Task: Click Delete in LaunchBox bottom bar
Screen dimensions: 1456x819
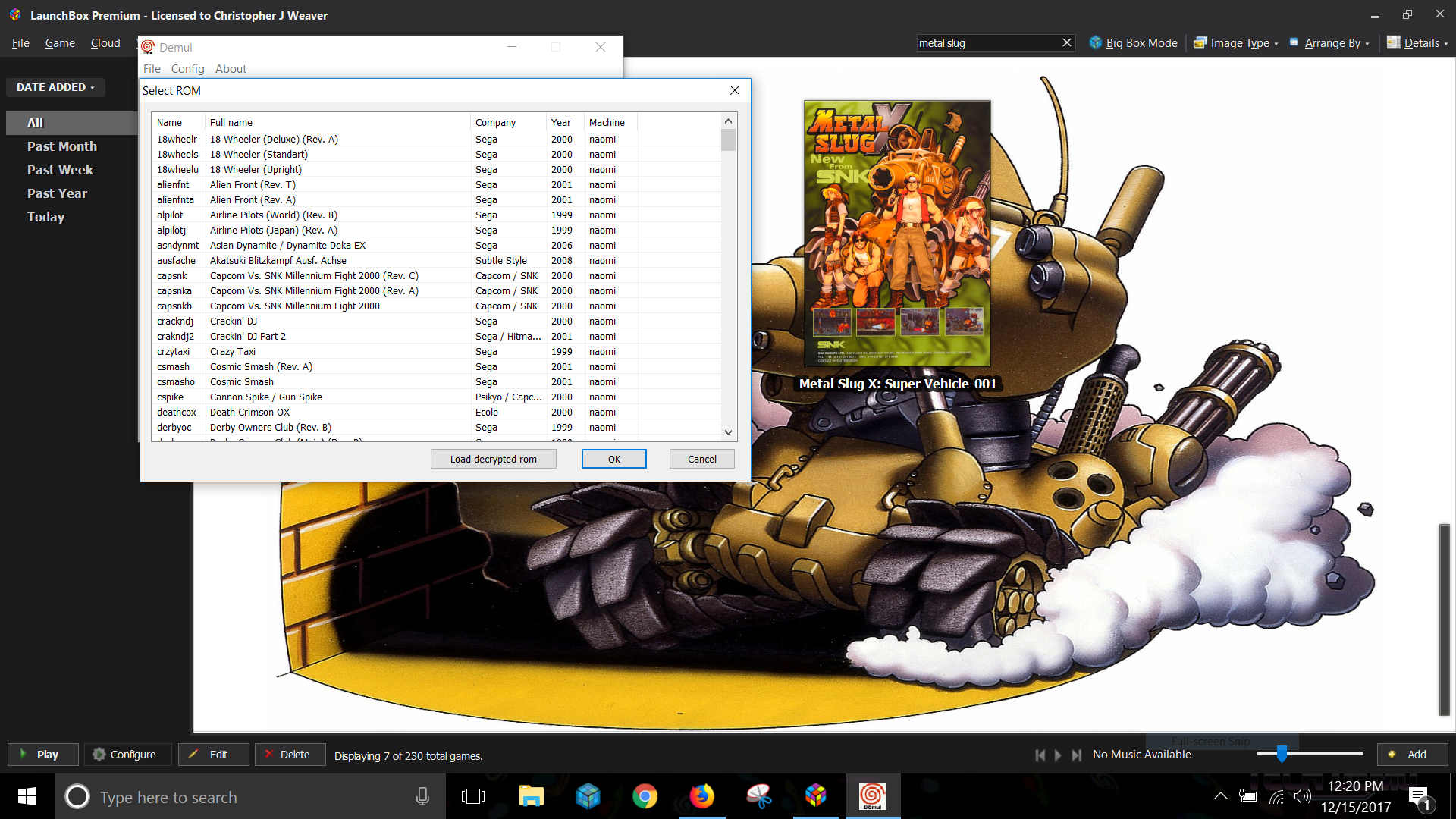Action: 290,755
